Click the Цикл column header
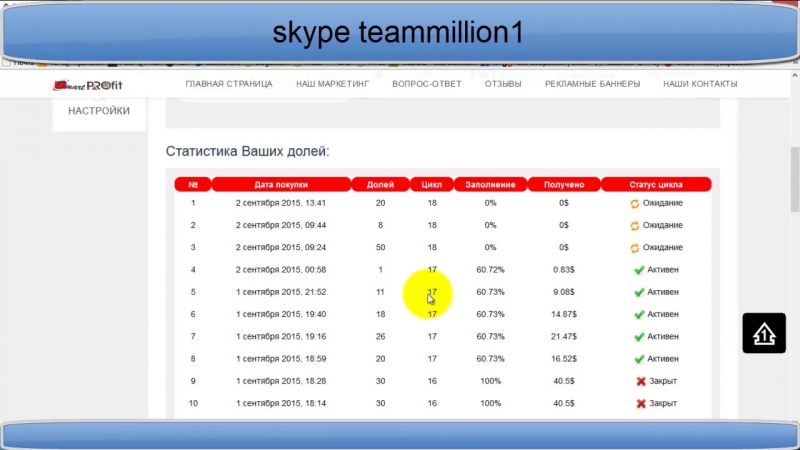The width and height of the screenshot is (800, 450). pyautogui.click(x=432, y=185)
